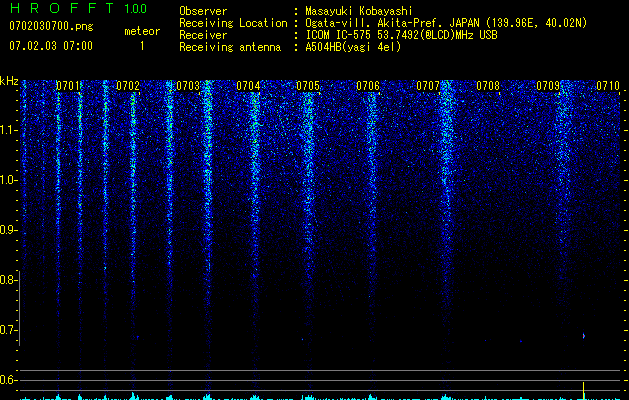
Task: Click the 0710 time marker
Action: tap(608, 87)
